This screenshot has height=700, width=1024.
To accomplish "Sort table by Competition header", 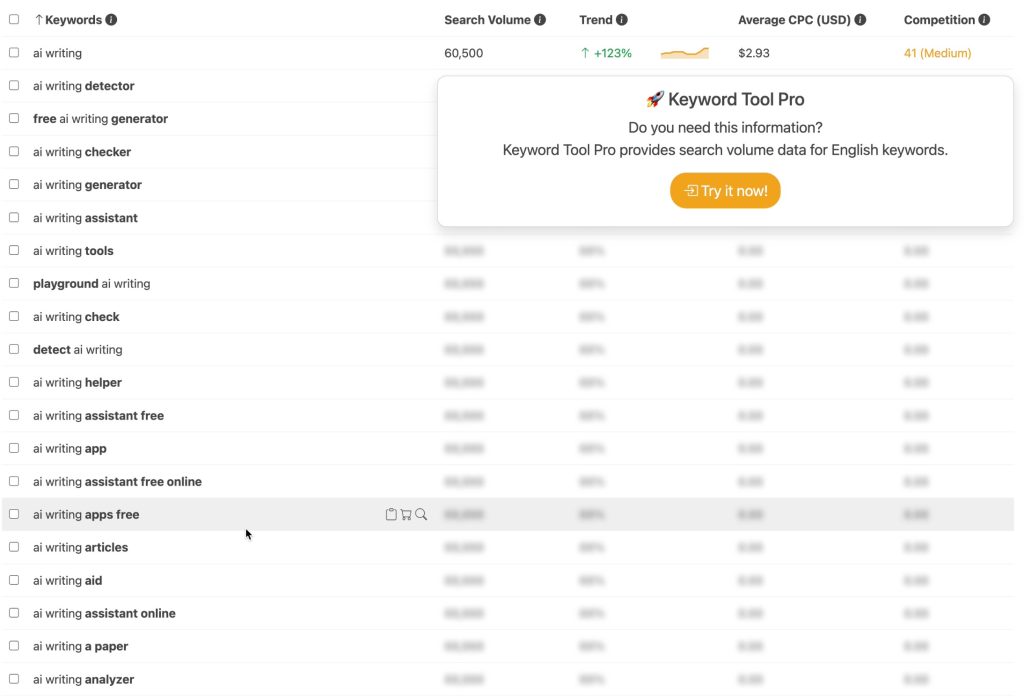I will pyautogui.click(x=938, y=20).
